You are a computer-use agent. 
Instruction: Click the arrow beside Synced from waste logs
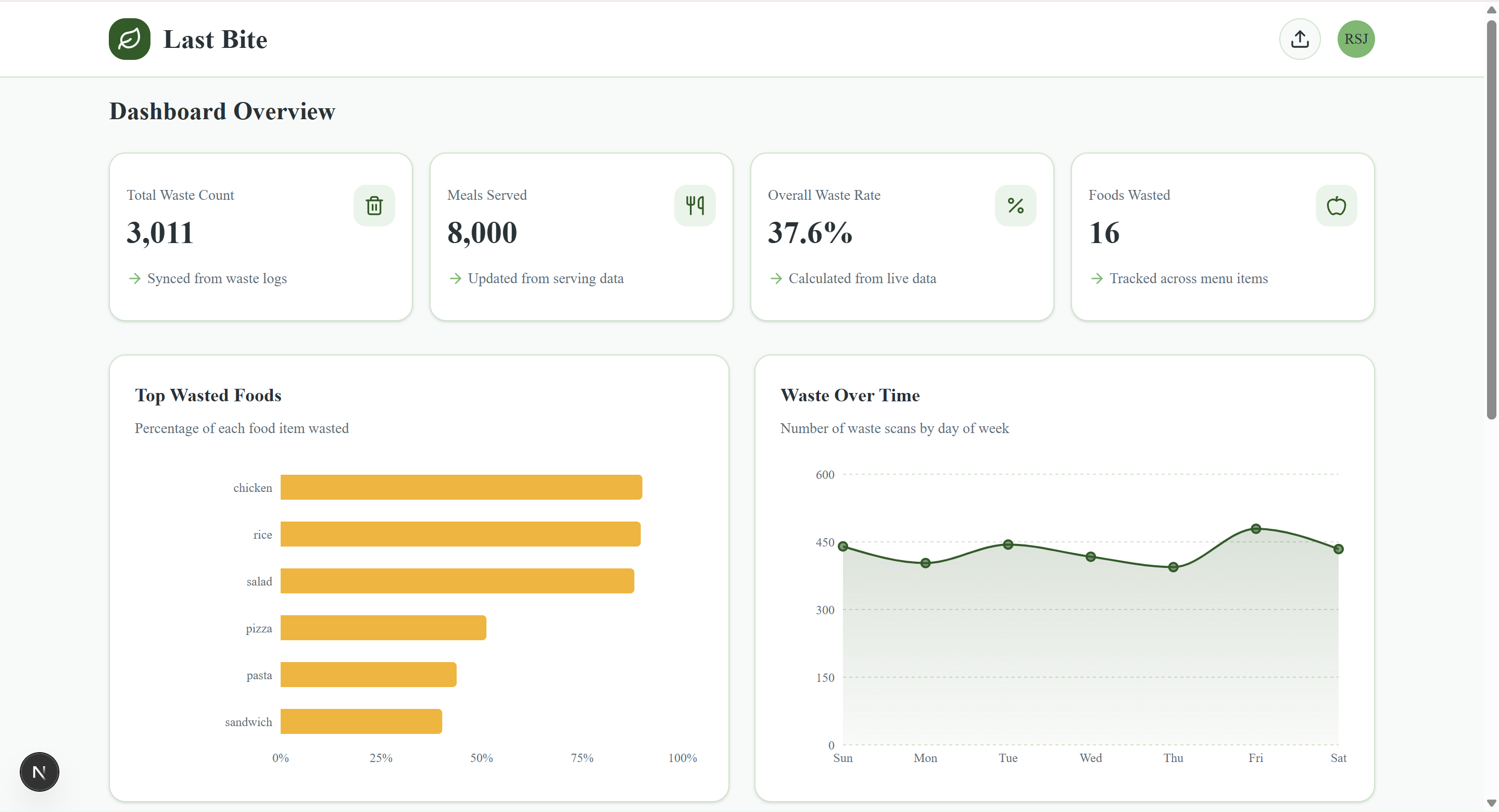click(134, 278)
